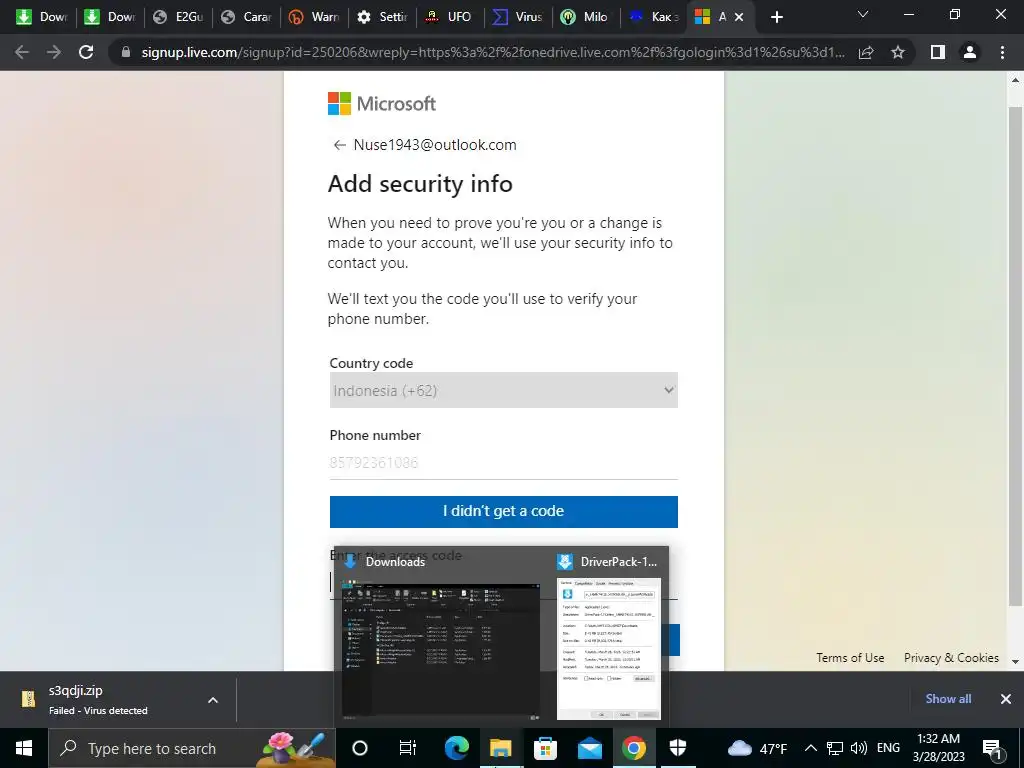Close the active Microsoft signup tab
The image size is (1024, 768).
point(739,17)
